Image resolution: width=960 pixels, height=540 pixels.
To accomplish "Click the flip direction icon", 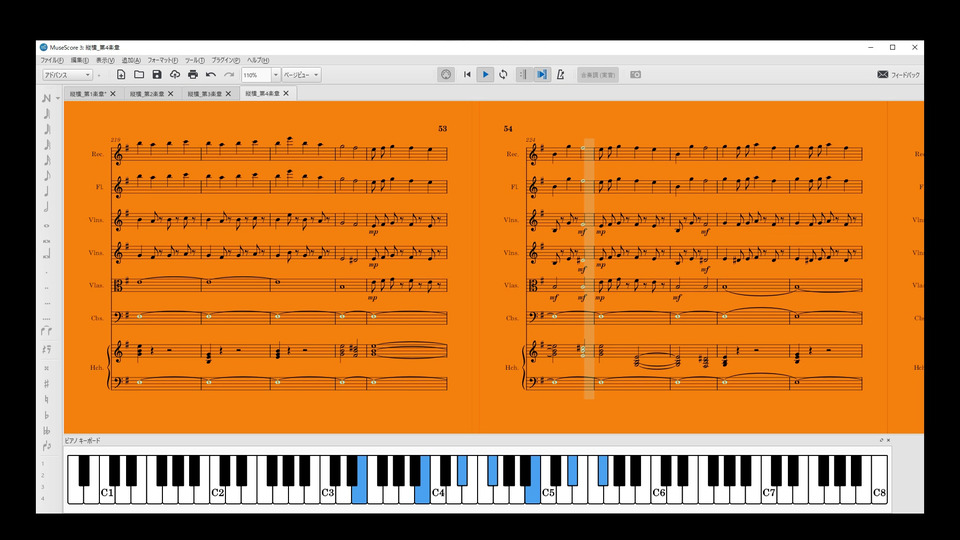I will pos(47,446).
